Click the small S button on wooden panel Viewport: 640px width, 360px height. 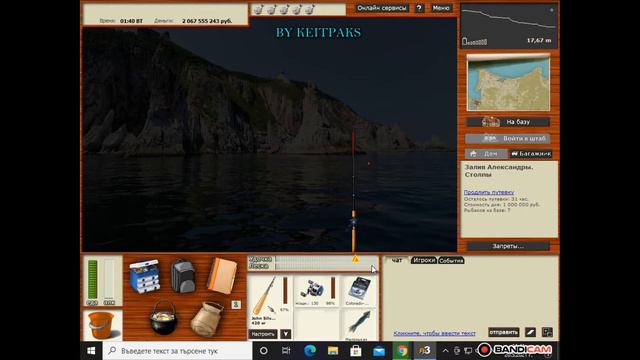click(236, 304)
